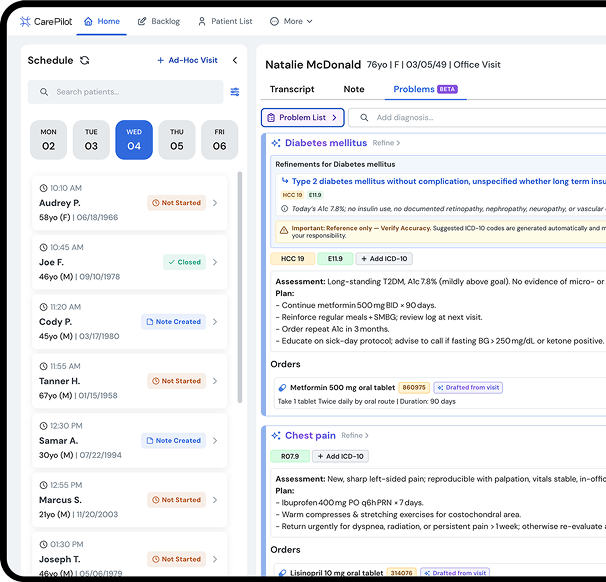The width and height of the screenshot is (606, 582).
Task: Switch to the Note tab
Action: [x=354, y=89]
